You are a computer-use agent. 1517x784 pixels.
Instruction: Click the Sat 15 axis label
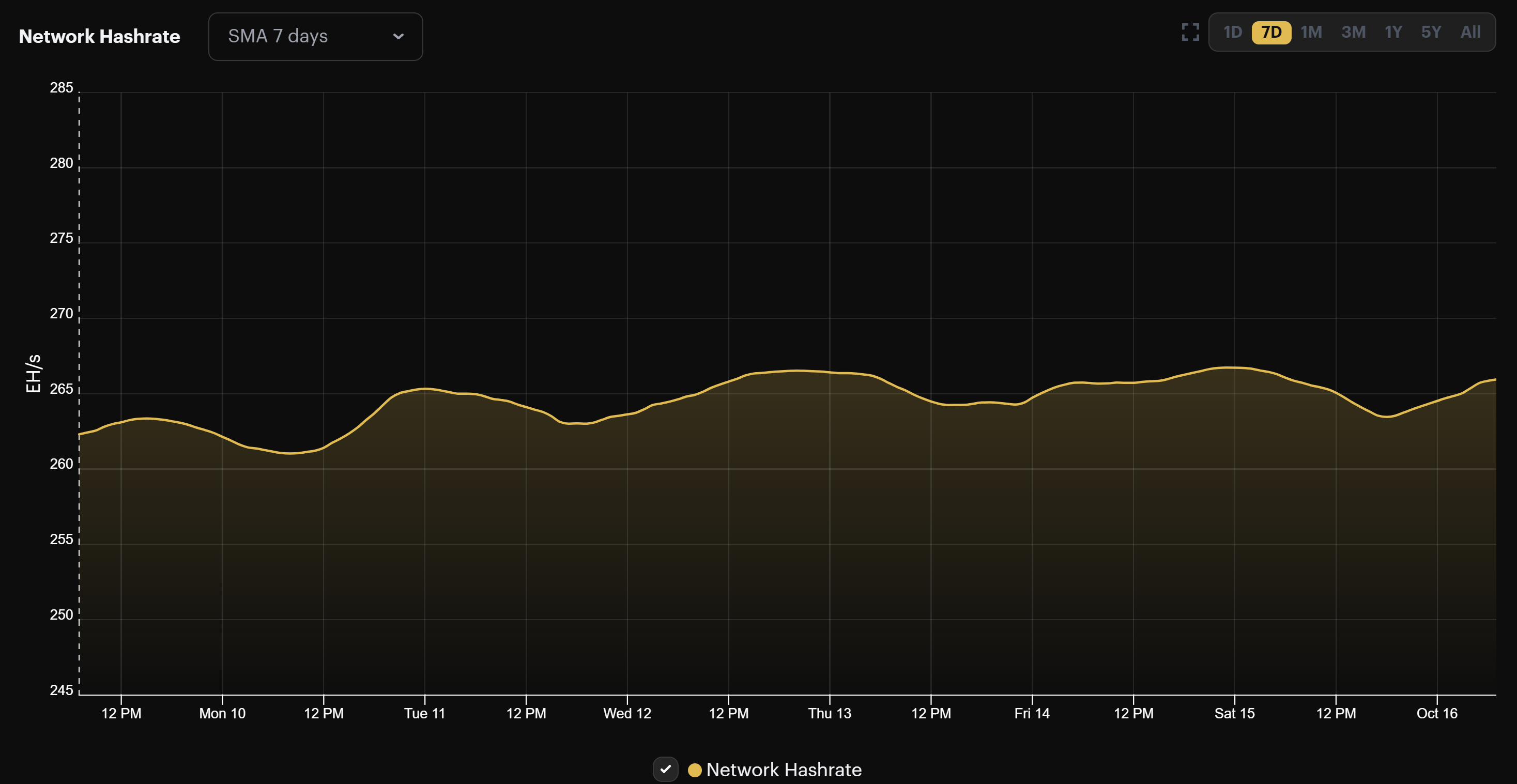[1234, 713]
